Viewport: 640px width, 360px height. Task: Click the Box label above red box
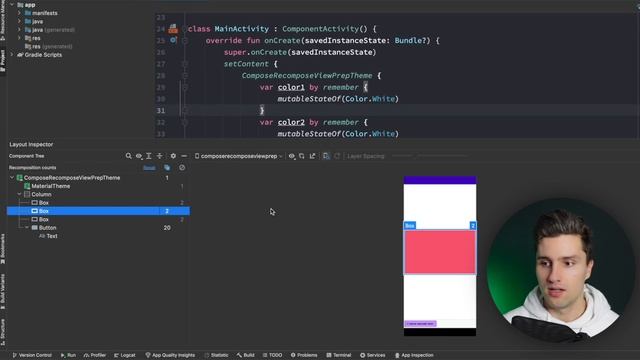409,226
